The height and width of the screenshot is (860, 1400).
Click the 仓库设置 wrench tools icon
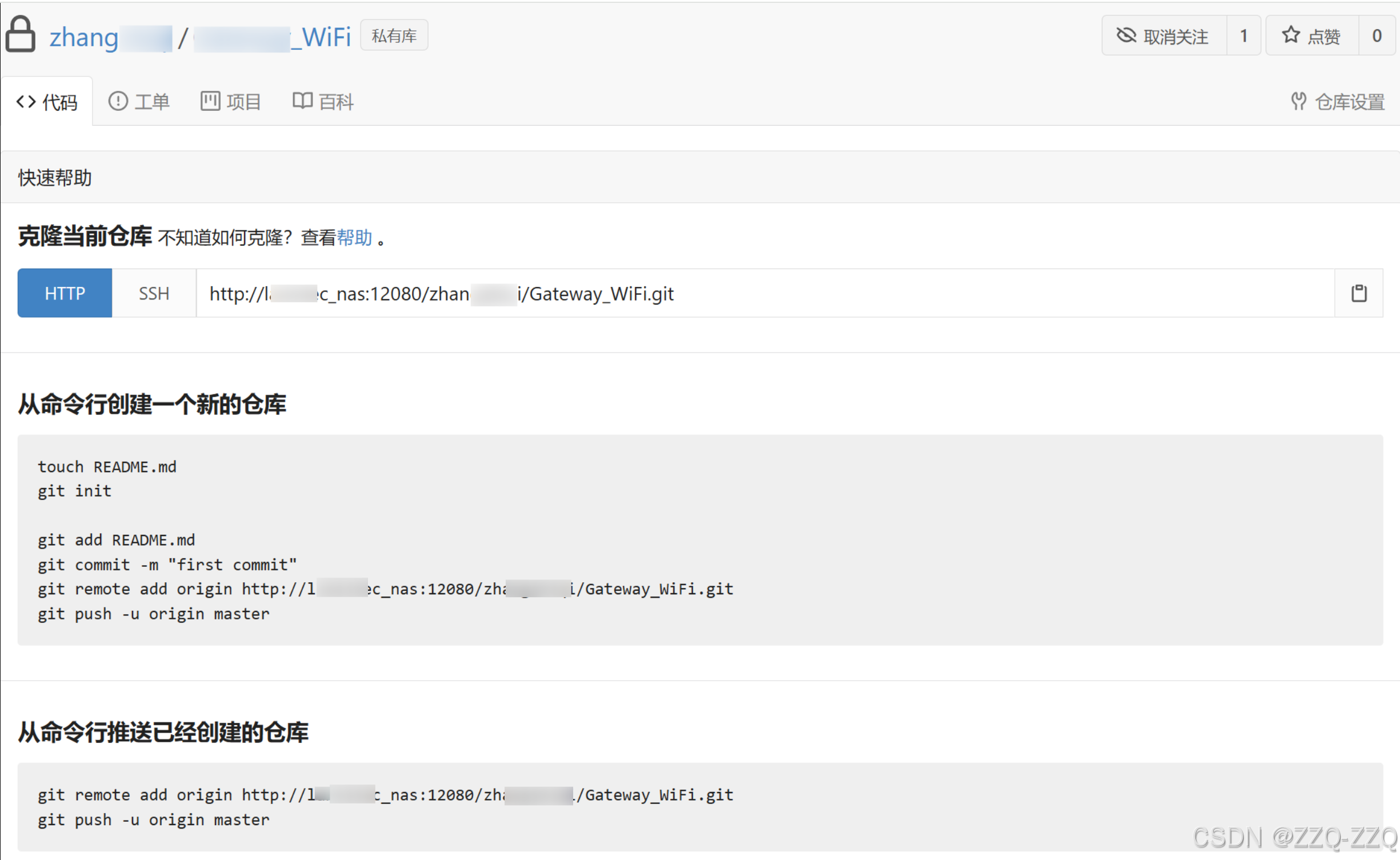1298,102
